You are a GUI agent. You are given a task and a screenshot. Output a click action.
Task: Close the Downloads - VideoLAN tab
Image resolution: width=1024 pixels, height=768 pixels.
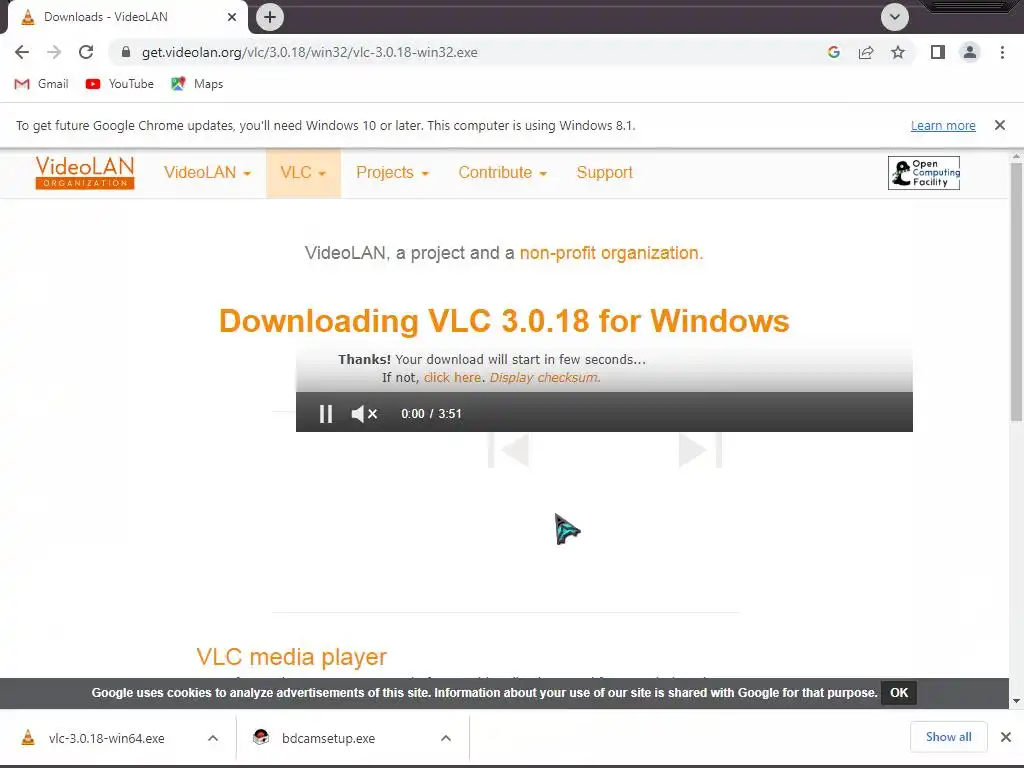[x=232, y=17]
